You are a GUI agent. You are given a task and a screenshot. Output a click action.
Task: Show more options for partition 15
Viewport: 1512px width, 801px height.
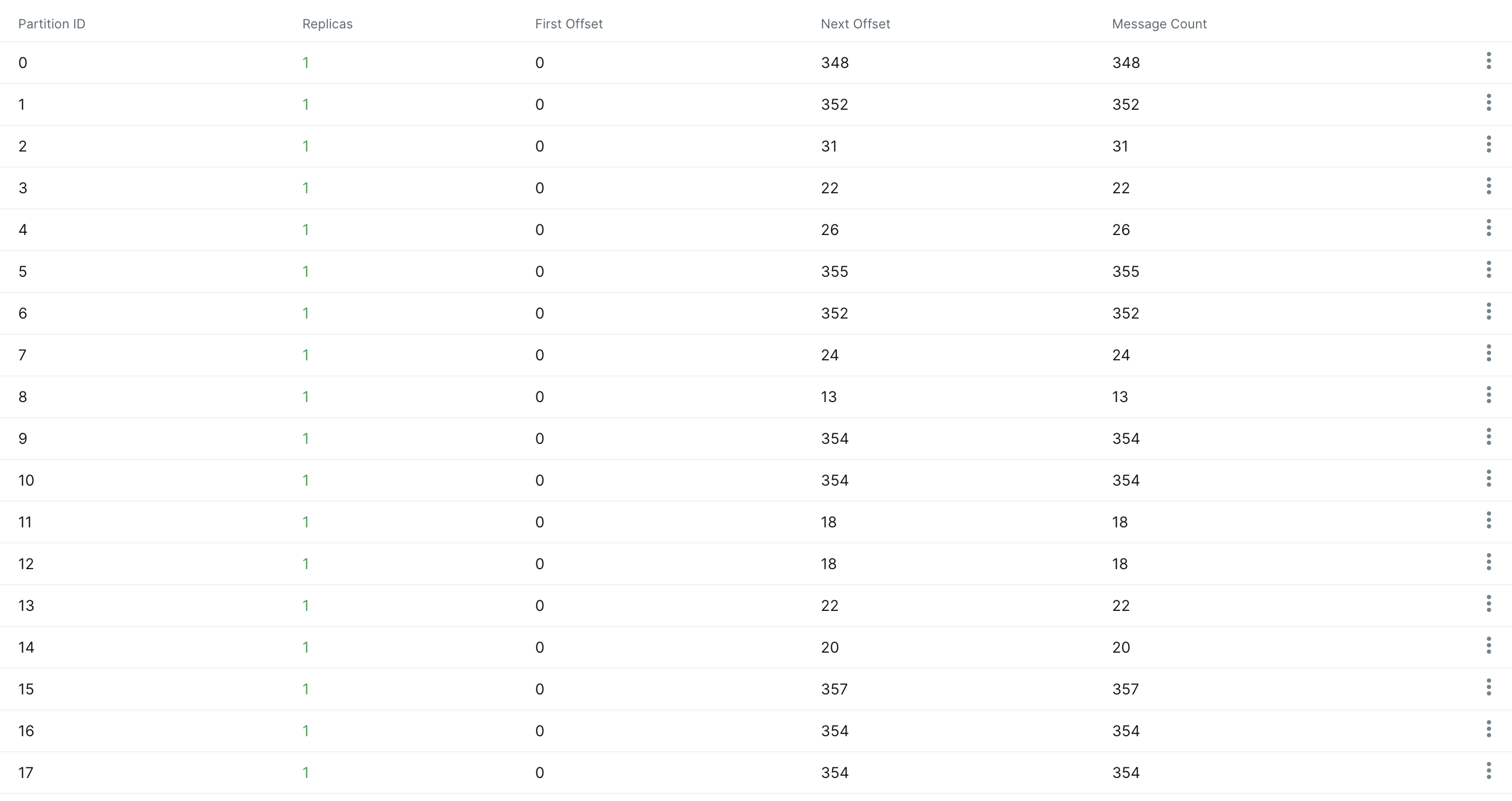point(1488,687)
